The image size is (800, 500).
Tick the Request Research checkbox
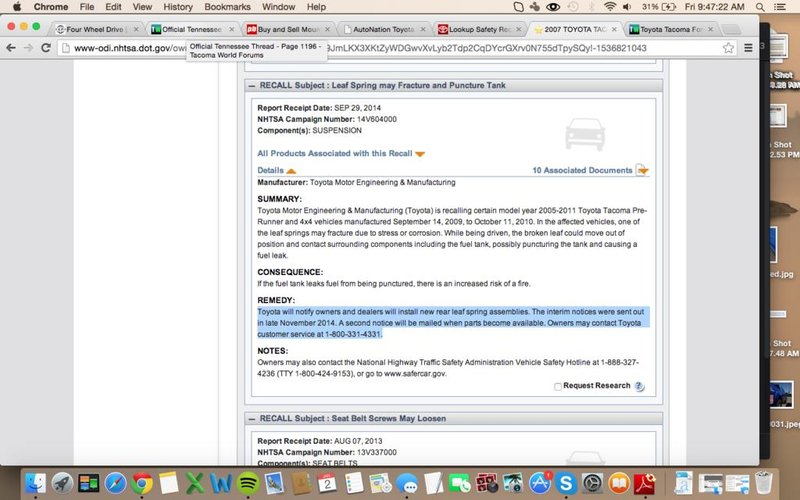click(558, 387)
